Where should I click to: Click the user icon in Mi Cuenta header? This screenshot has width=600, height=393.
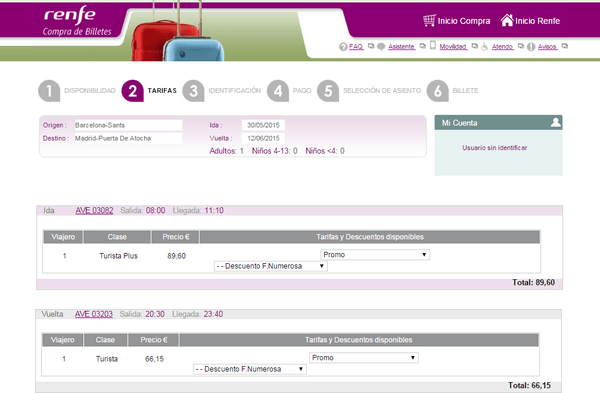click(555, 122)
